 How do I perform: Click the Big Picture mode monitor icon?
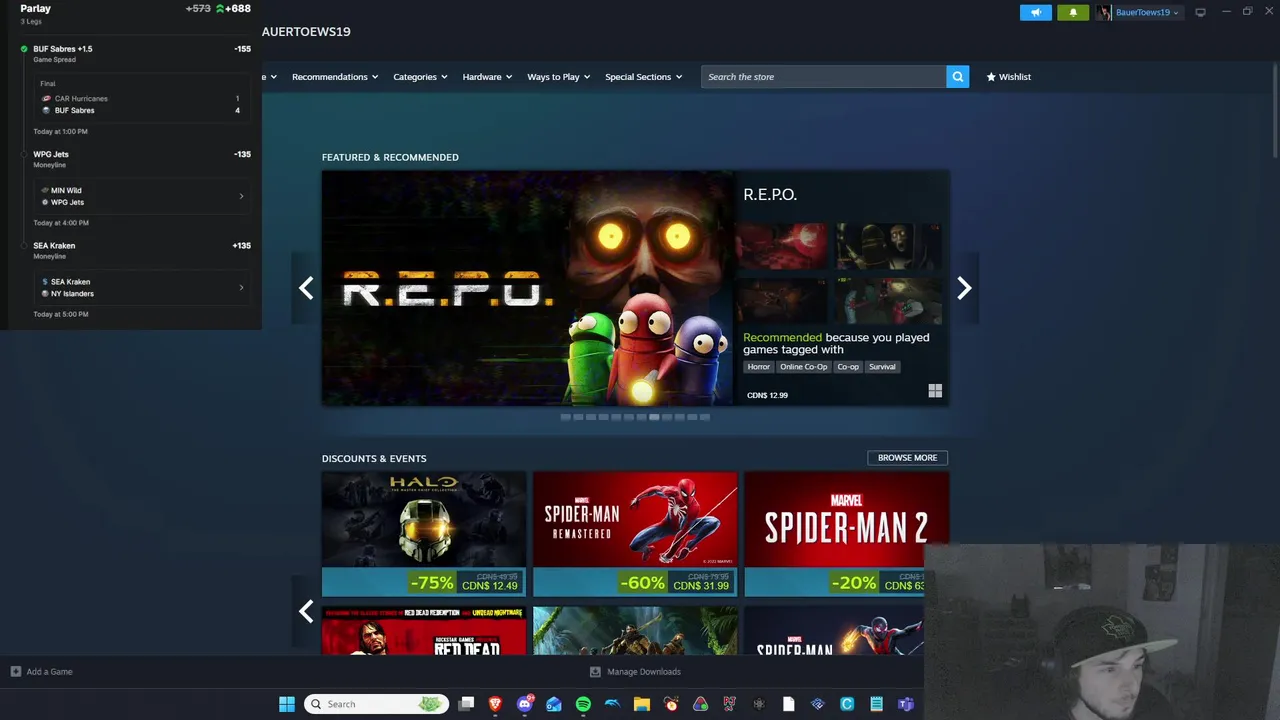click(x=1200, y=12)
